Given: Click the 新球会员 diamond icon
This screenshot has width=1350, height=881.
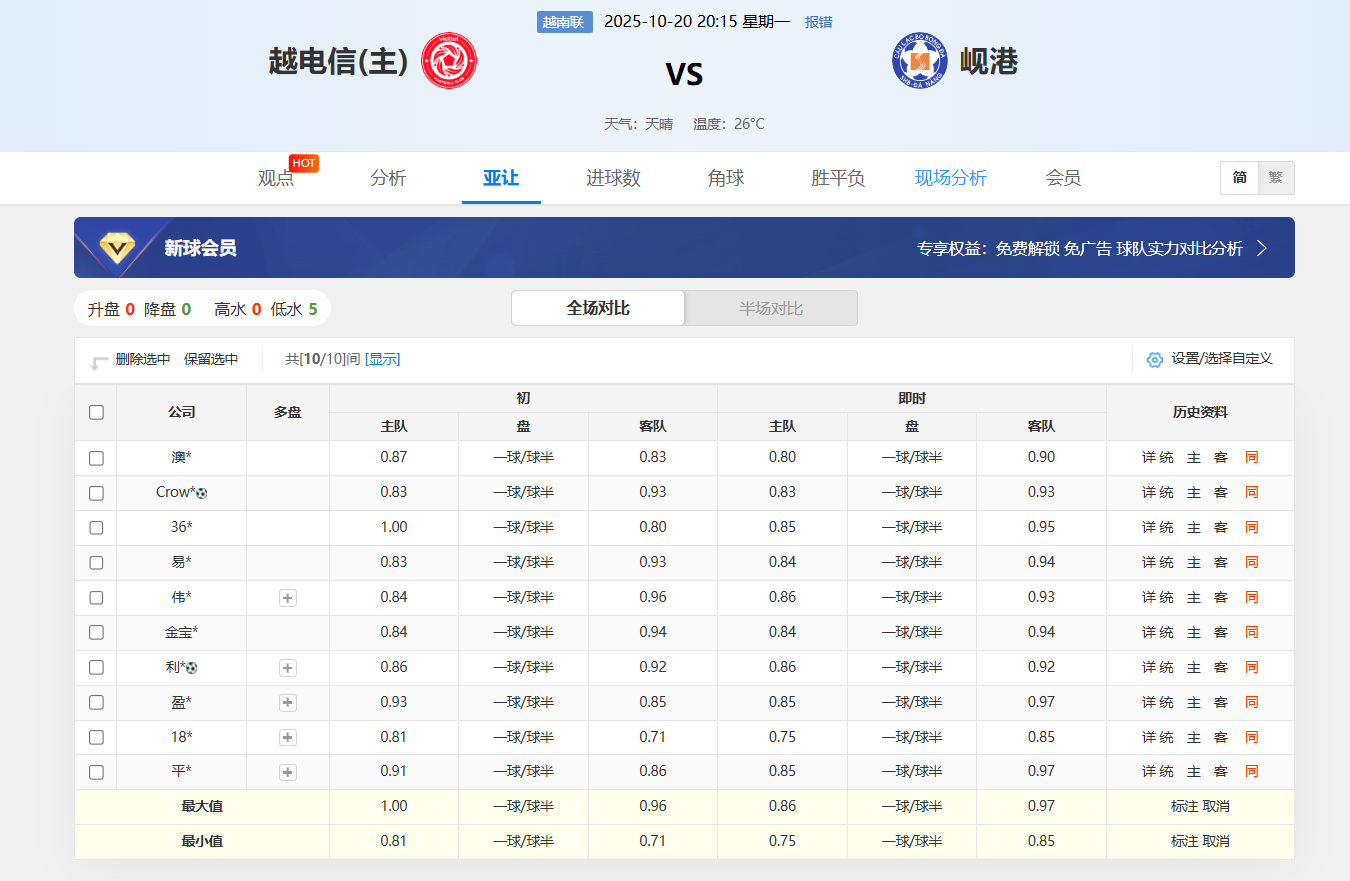Looking at the screenshot, I should 117,248.
